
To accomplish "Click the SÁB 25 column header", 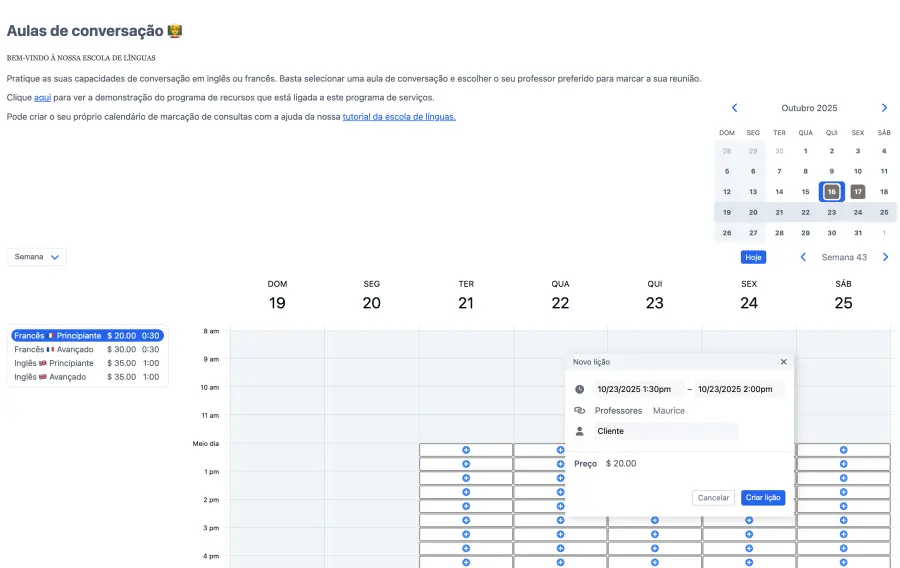I will click(843, 296).
